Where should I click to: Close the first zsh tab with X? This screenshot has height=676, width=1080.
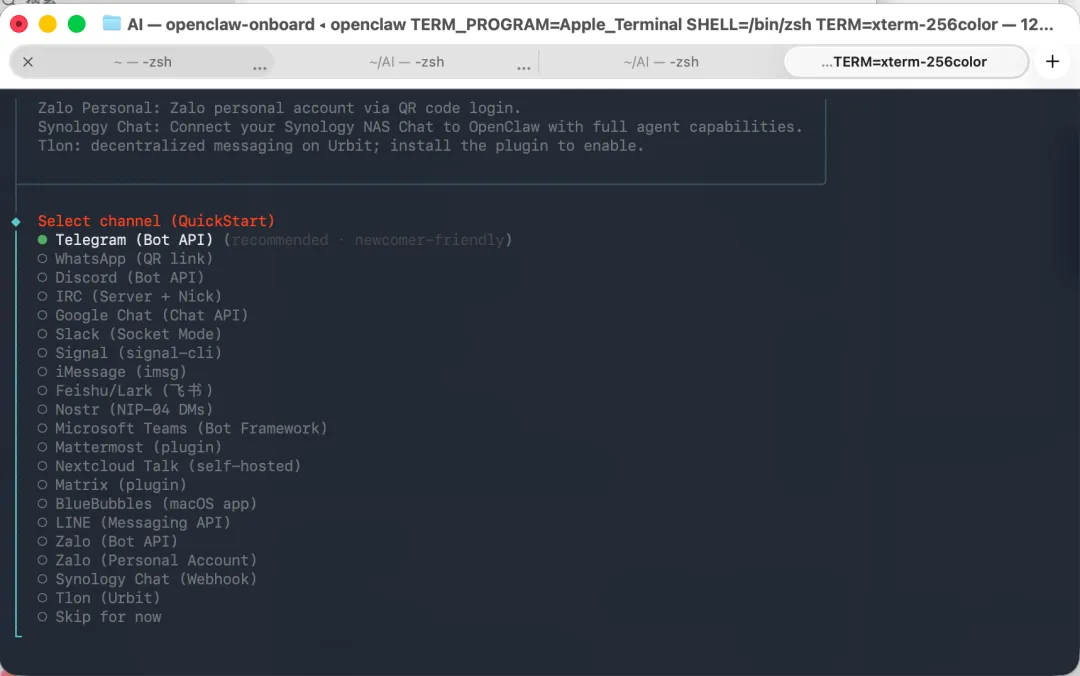pyautogui.click(x=28, y=62)
